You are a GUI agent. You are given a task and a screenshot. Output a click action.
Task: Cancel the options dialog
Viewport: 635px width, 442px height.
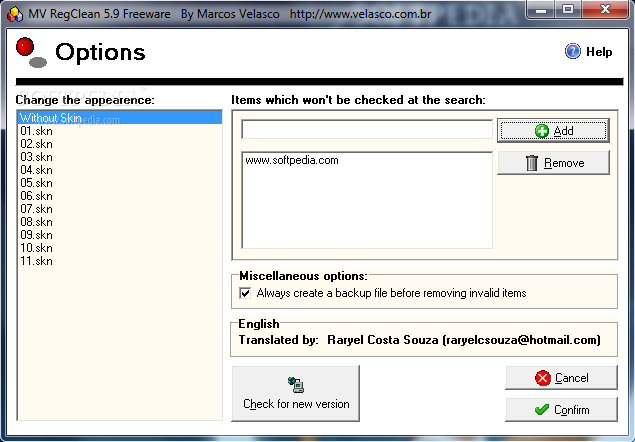[561, 378]
